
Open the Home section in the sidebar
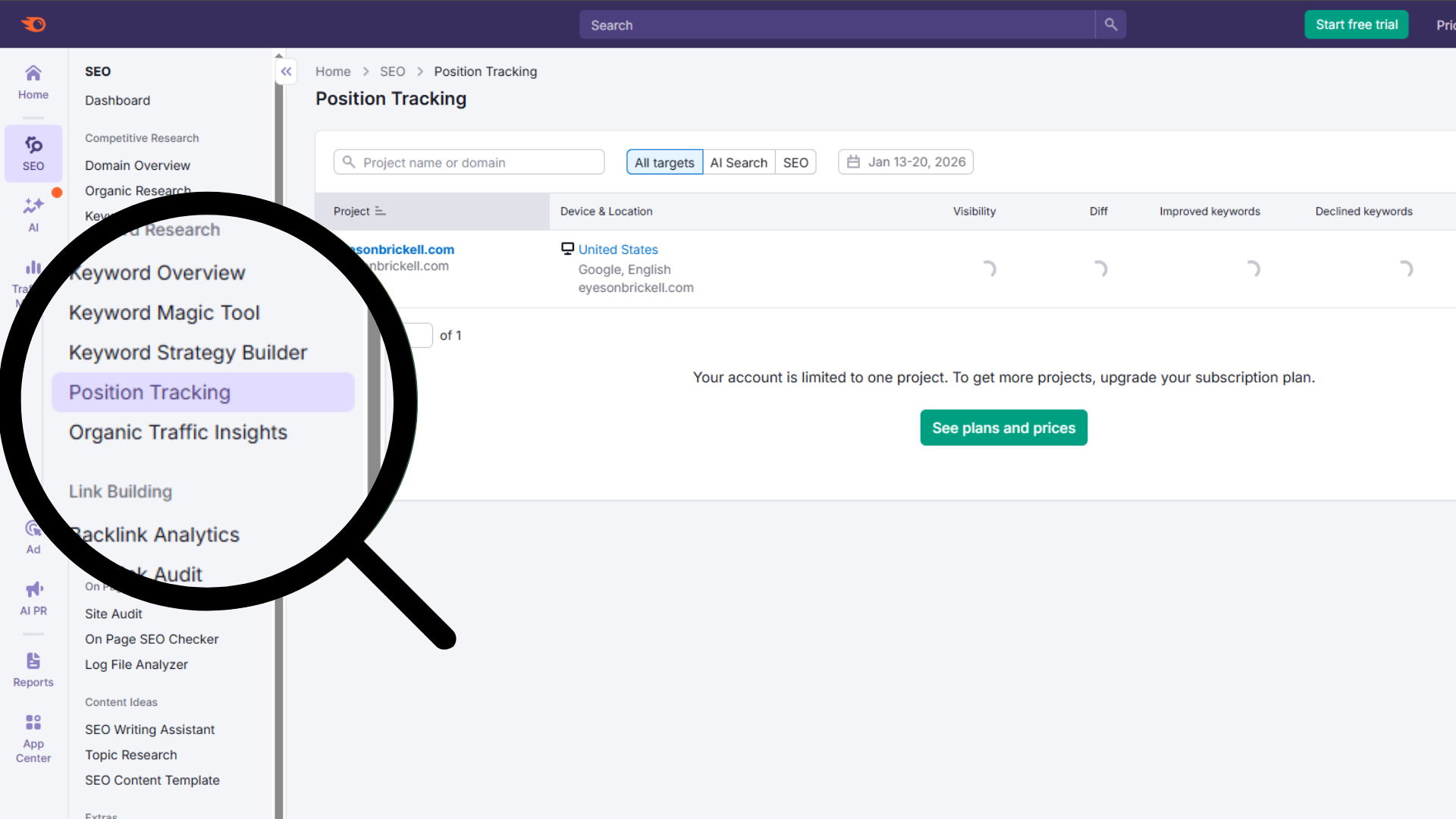33,82
